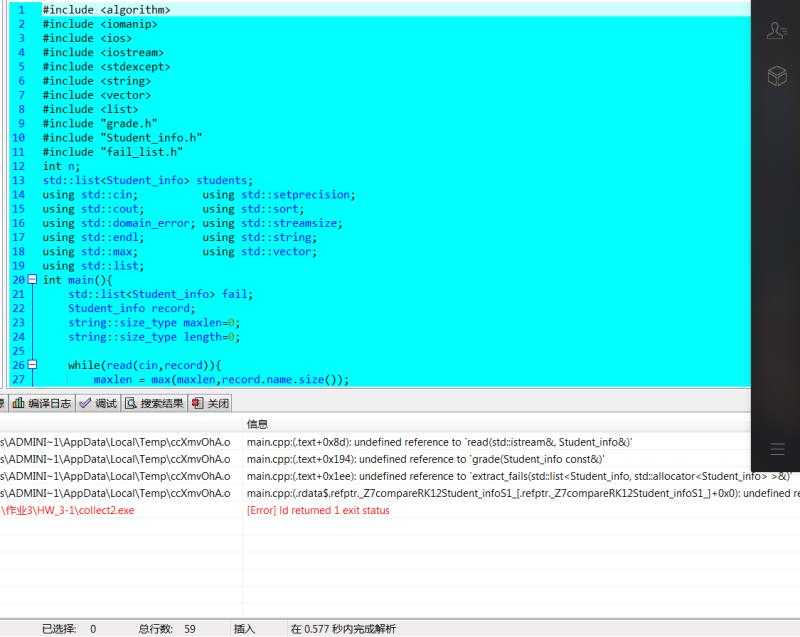Screen dimensions: 800x637
Task: Click the using std::vector; statement
Action: [x=260, y=251]
